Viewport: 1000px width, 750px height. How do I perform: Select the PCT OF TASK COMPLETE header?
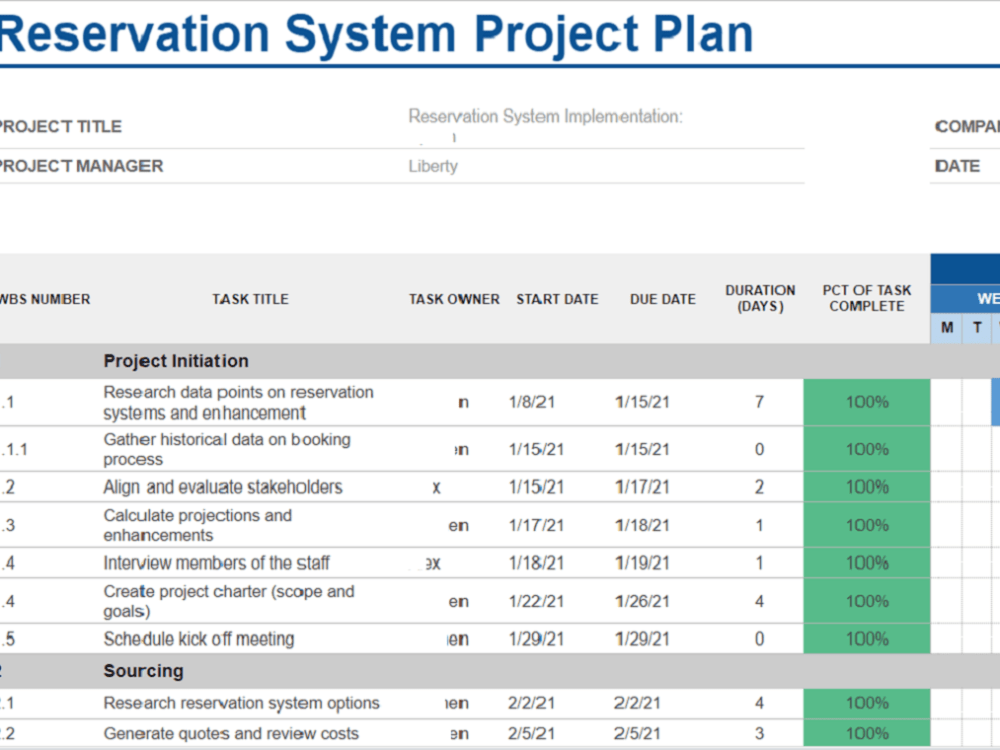pos(865,296)
